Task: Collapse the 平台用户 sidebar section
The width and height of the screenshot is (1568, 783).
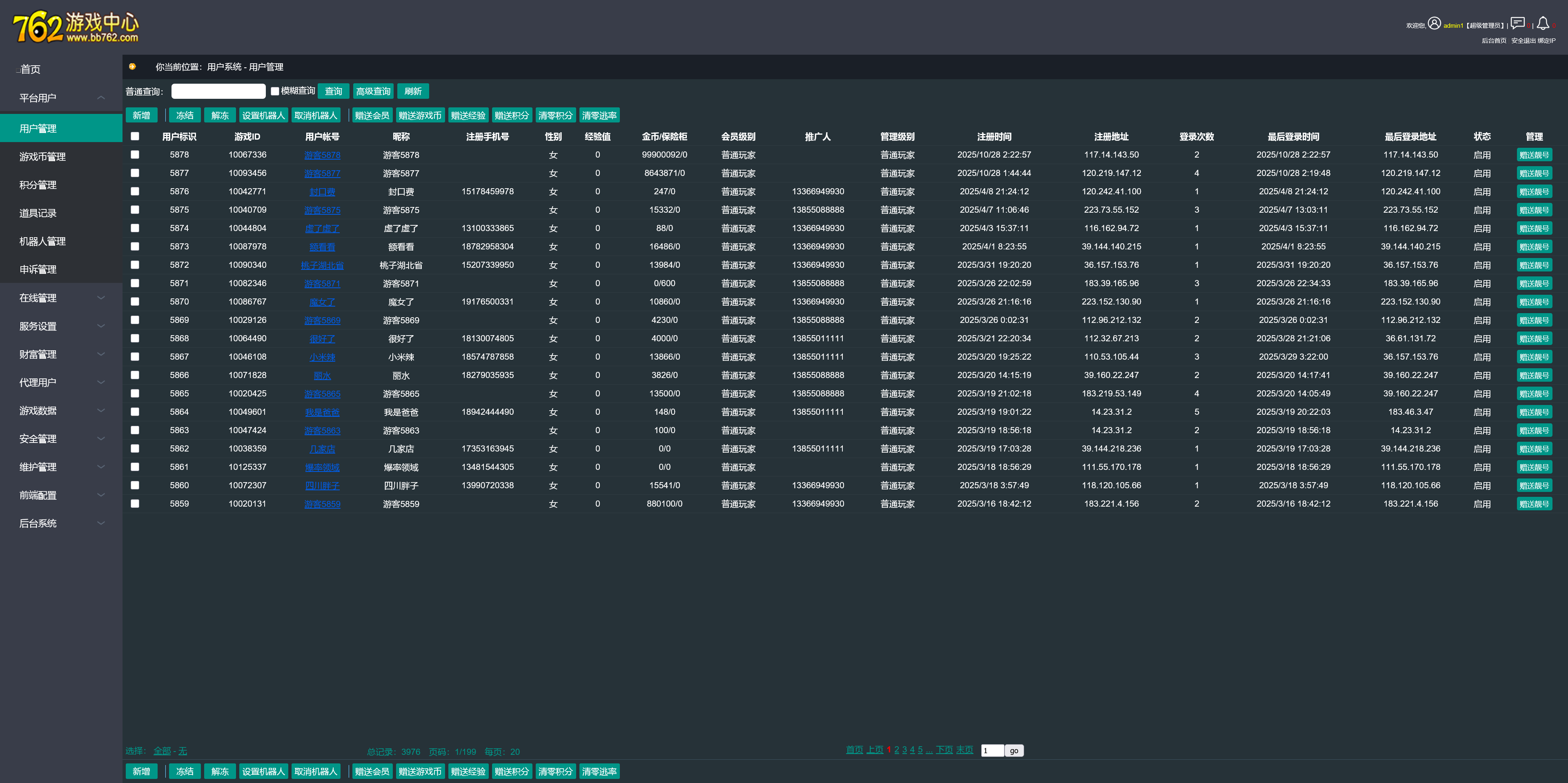Action: click(101, 98)
